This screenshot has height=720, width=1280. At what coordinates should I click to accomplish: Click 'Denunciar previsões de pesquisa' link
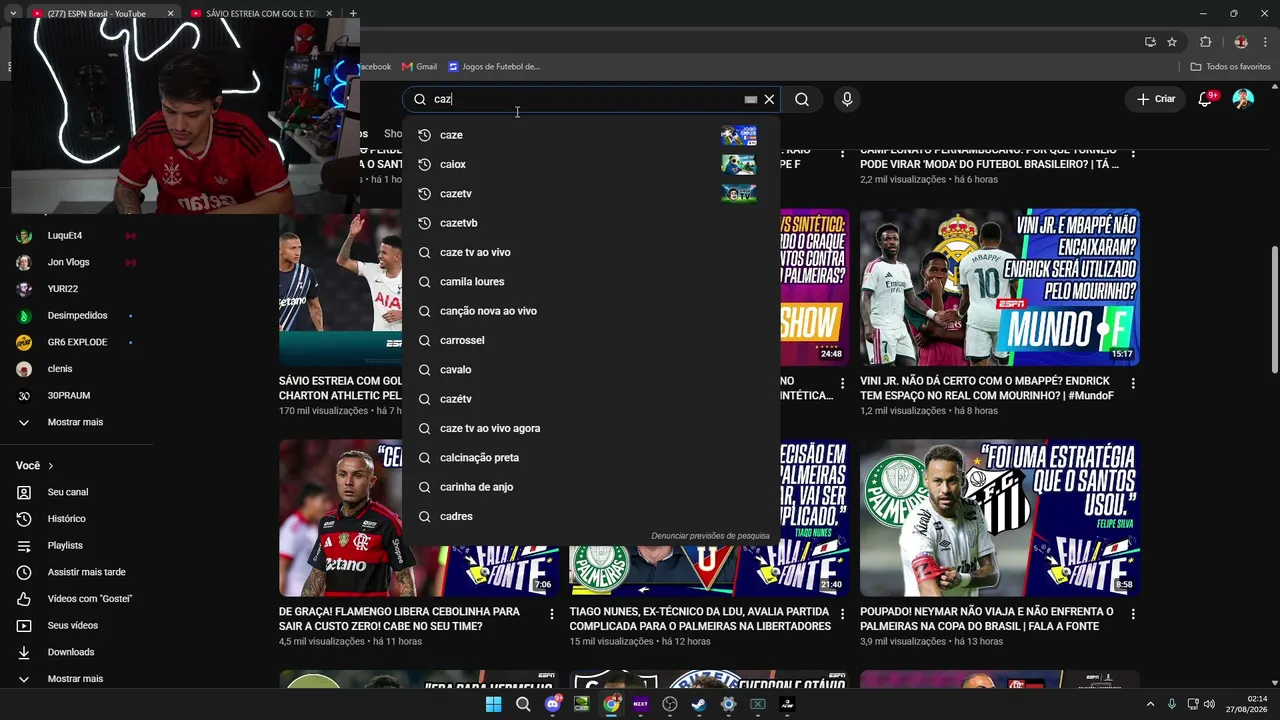point(710,536)
